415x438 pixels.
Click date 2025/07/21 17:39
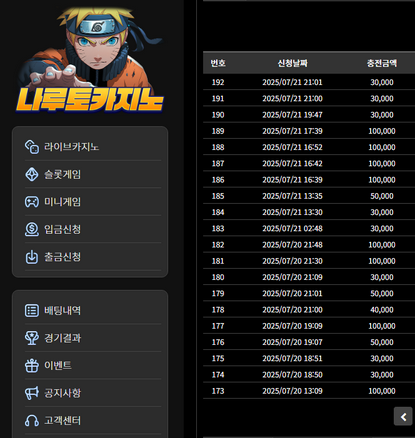tap(292, 131)
